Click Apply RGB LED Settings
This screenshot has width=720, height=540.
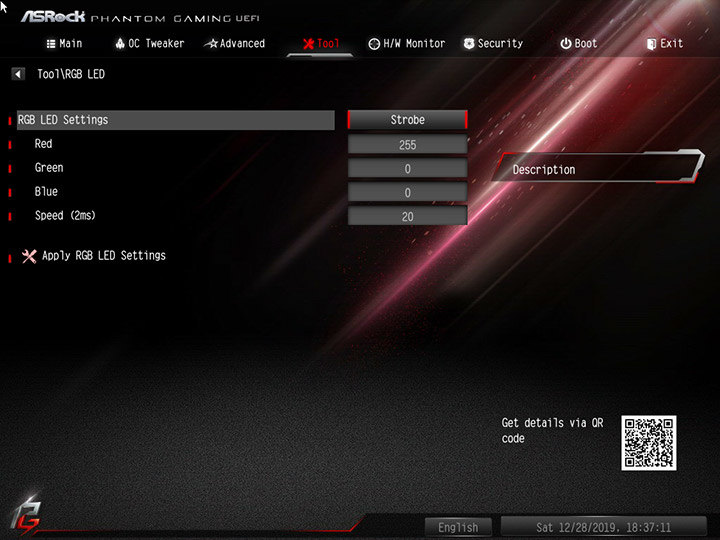(x=104, y=256)
